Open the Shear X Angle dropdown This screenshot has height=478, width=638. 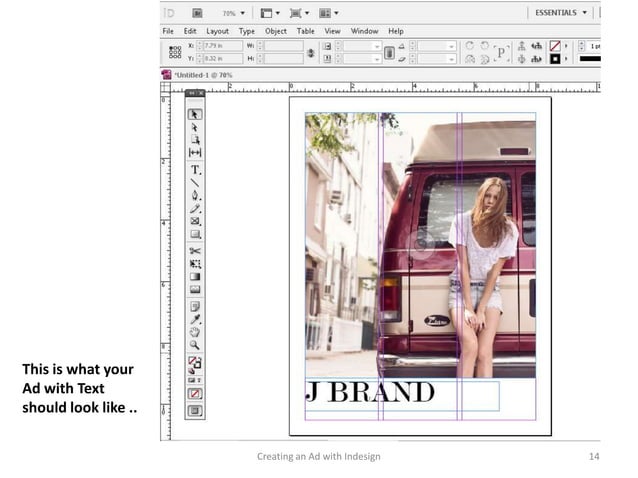point(451,59)
